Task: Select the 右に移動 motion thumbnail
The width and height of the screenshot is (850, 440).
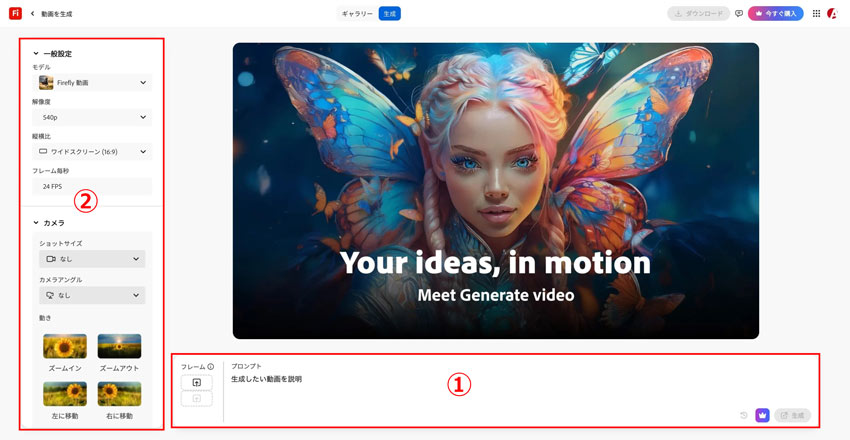Action: click(x=119, y=394)
